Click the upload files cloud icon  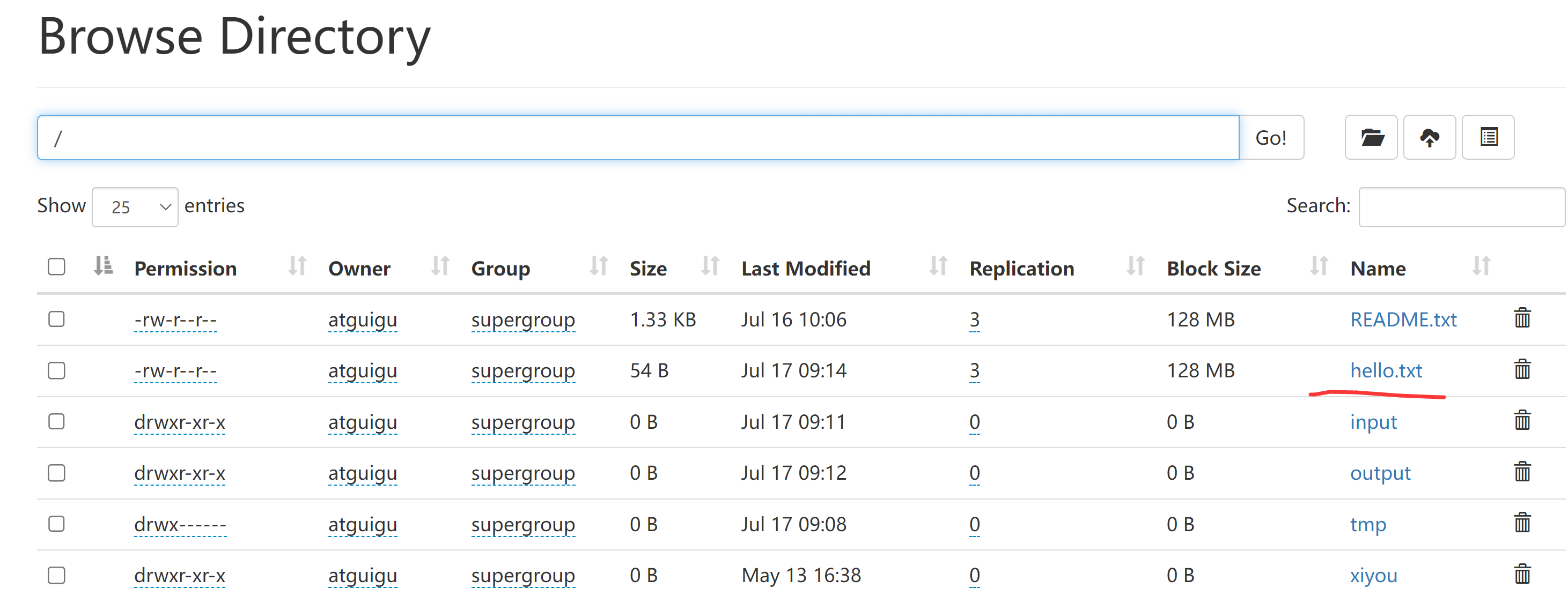click(1429, 137)
